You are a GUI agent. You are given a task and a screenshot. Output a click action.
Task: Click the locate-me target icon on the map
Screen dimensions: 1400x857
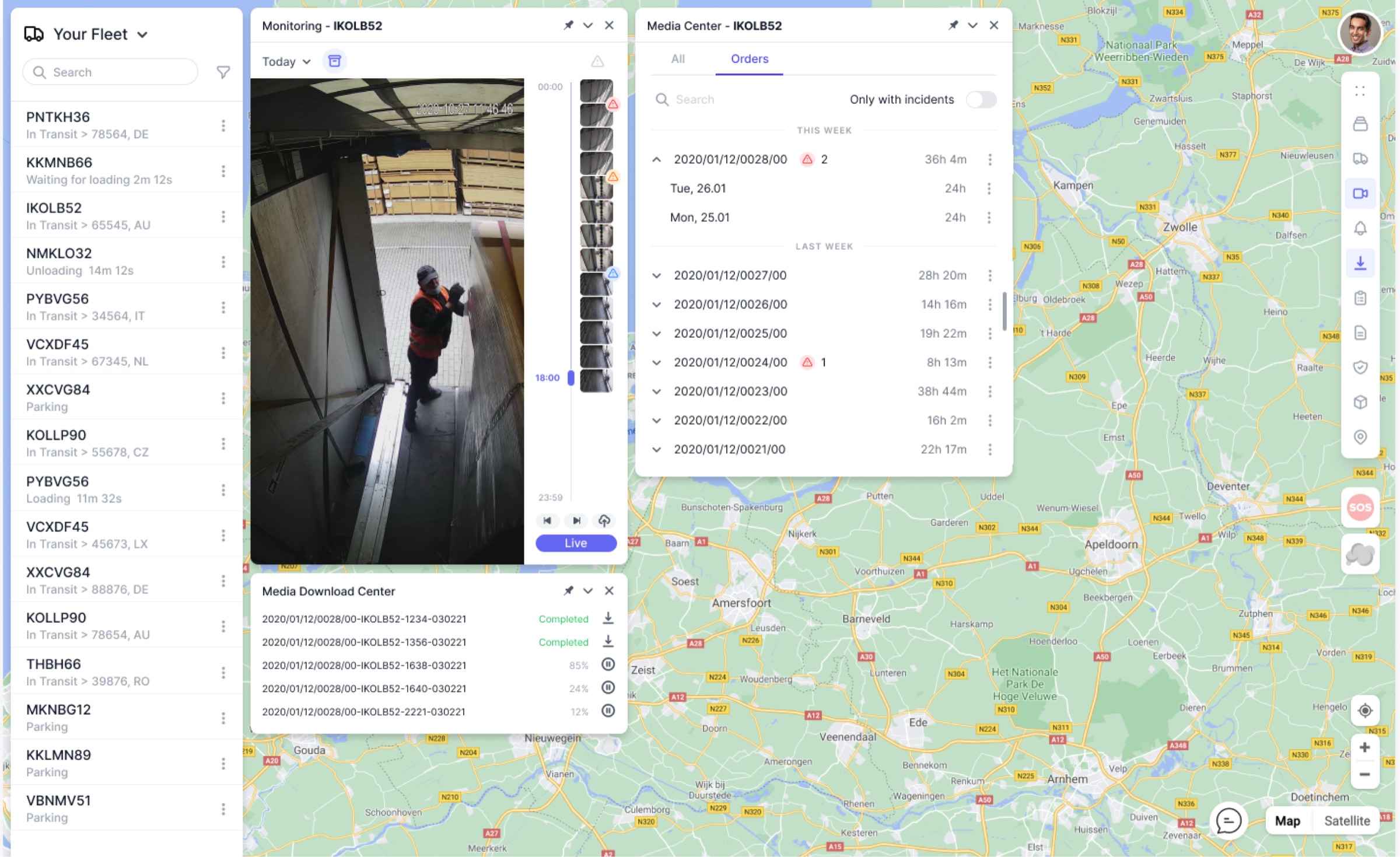1364,711
